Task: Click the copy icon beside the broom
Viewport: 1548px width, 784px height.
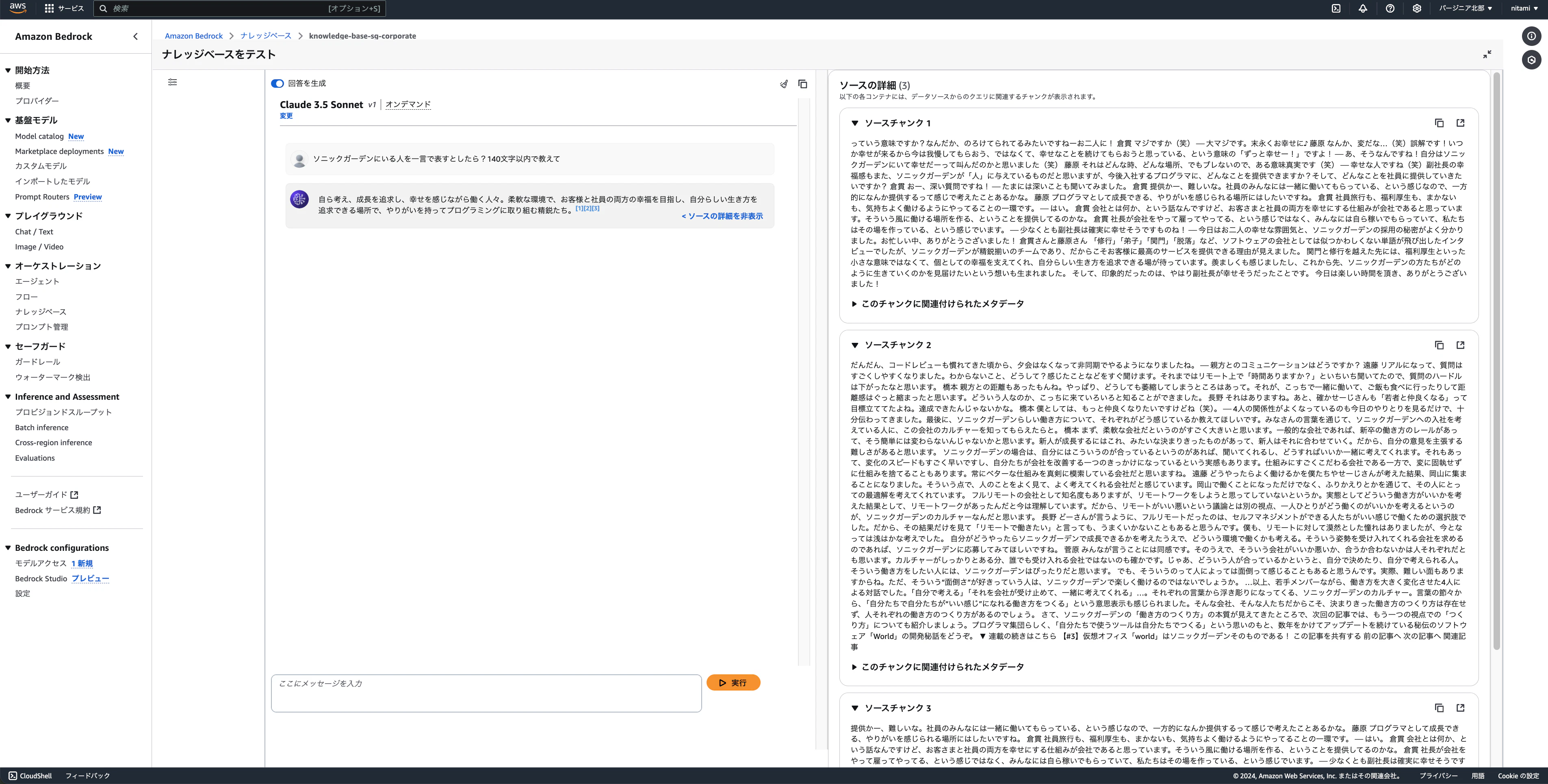Action: click(x=802, y=84)
